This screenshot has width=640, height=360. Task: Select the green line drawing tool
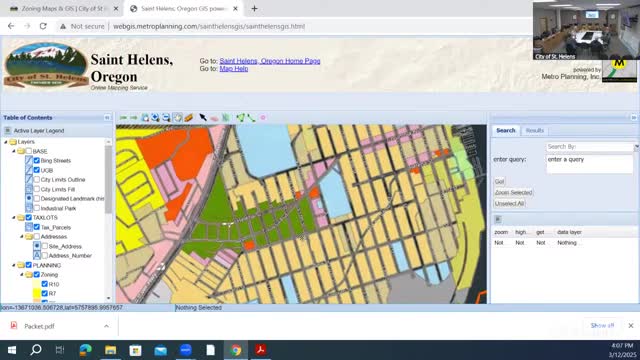[251, 118]
